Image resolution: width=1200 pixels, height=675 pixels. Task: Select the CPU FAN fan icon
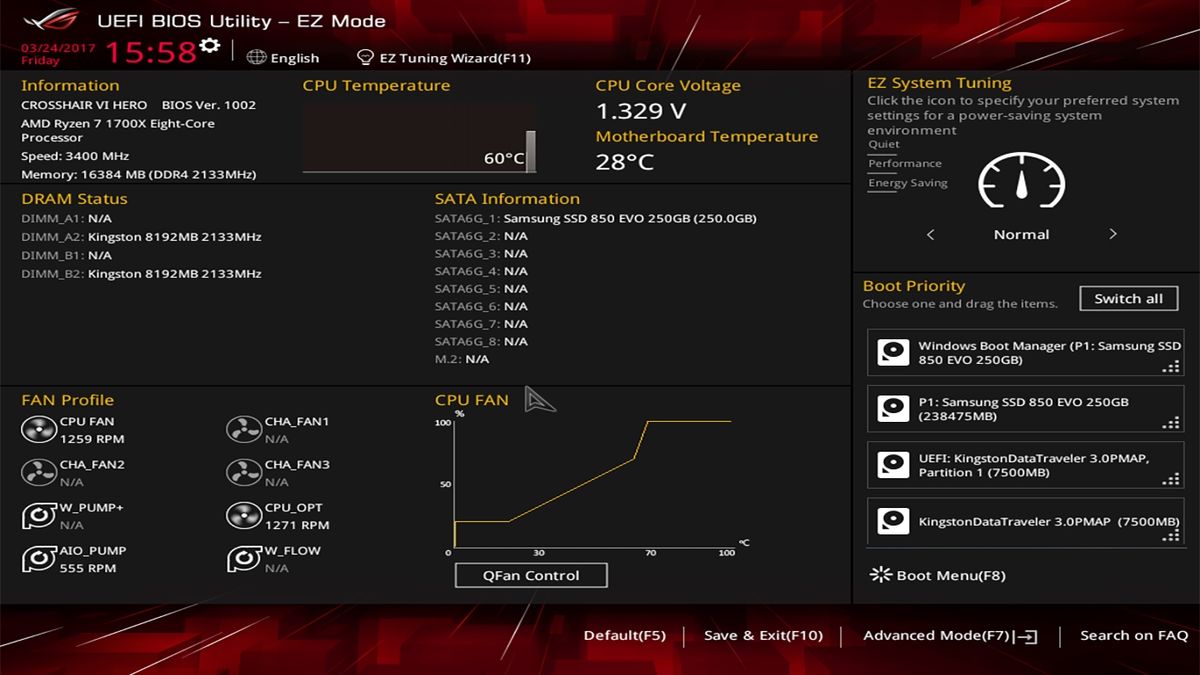point(39,430)
